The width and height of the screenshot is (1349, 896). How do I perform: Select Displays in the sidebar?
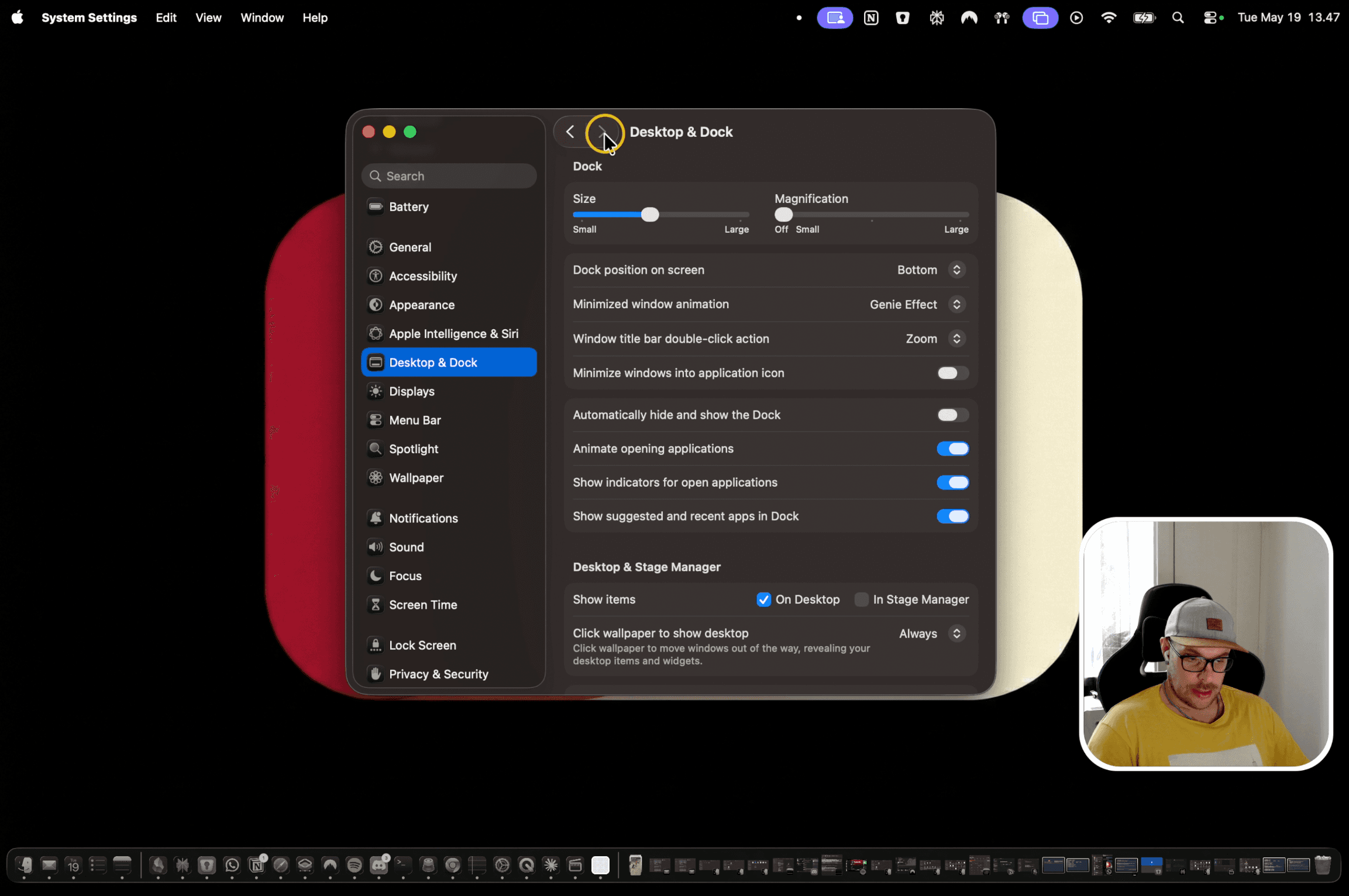click(449, 391)
